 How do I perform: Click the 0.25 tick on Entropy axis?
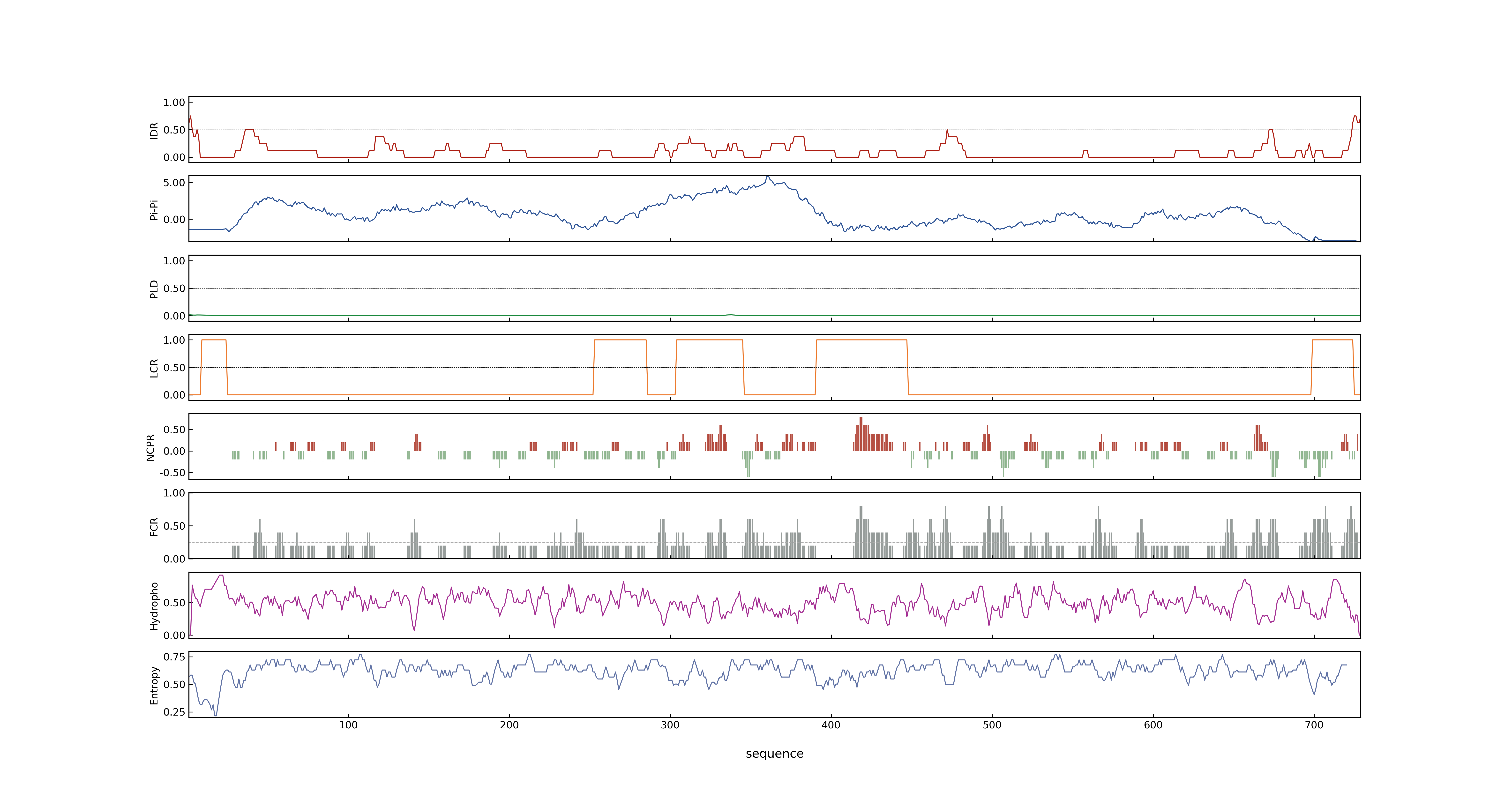point(174,712)
